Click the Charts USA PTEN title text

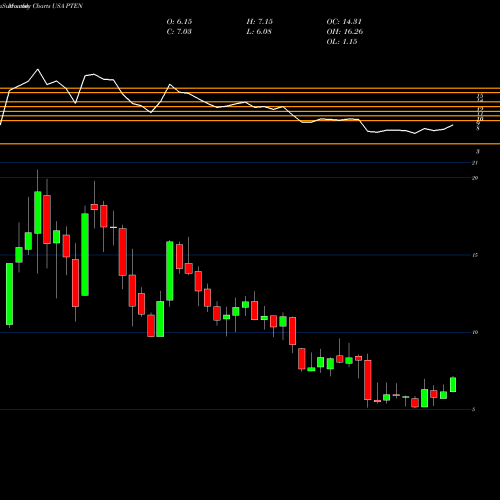tap(57, 6)
